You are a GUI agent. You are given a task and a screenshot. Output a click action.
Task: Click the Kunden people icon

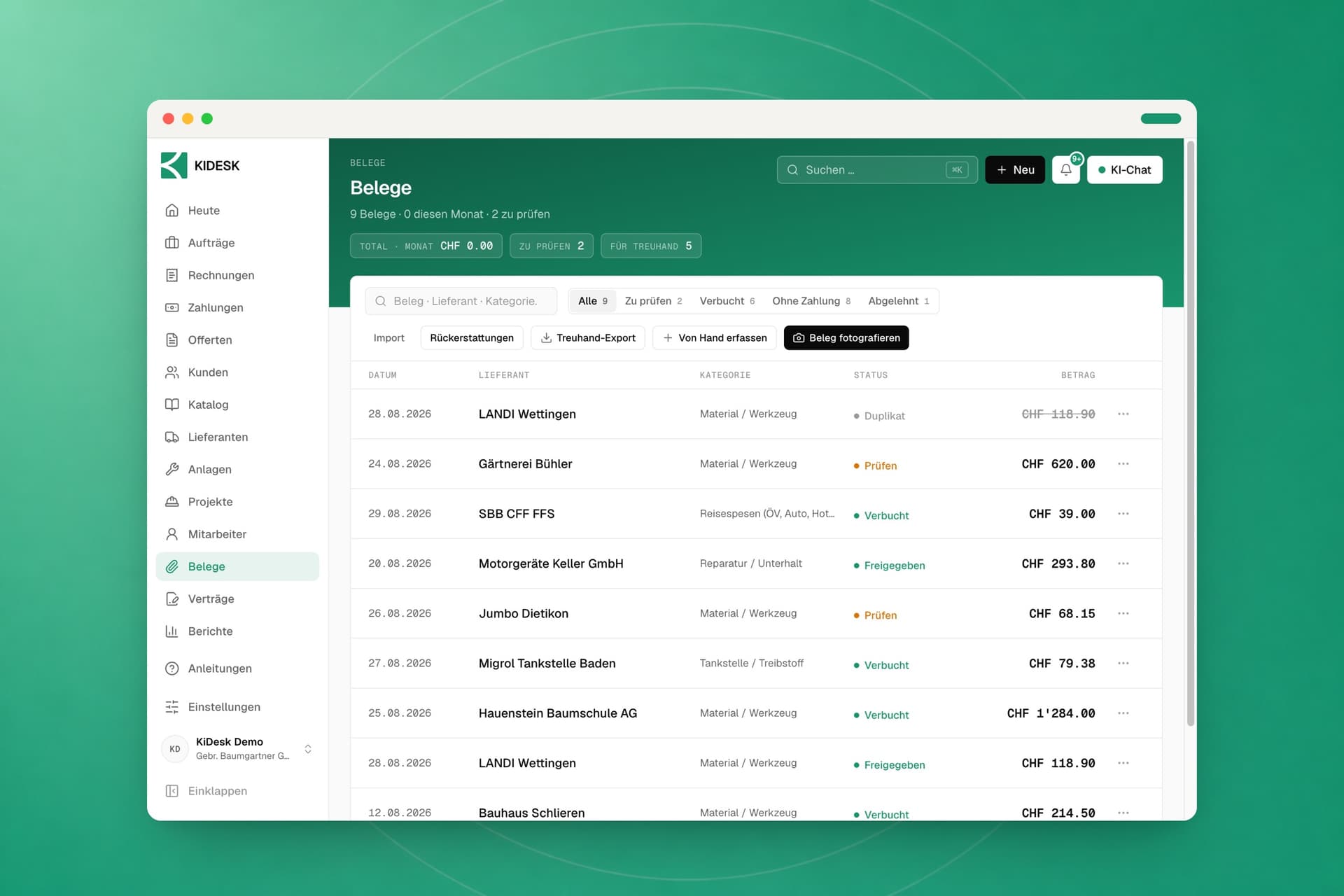pyautogui.click(x=171, y=372)
